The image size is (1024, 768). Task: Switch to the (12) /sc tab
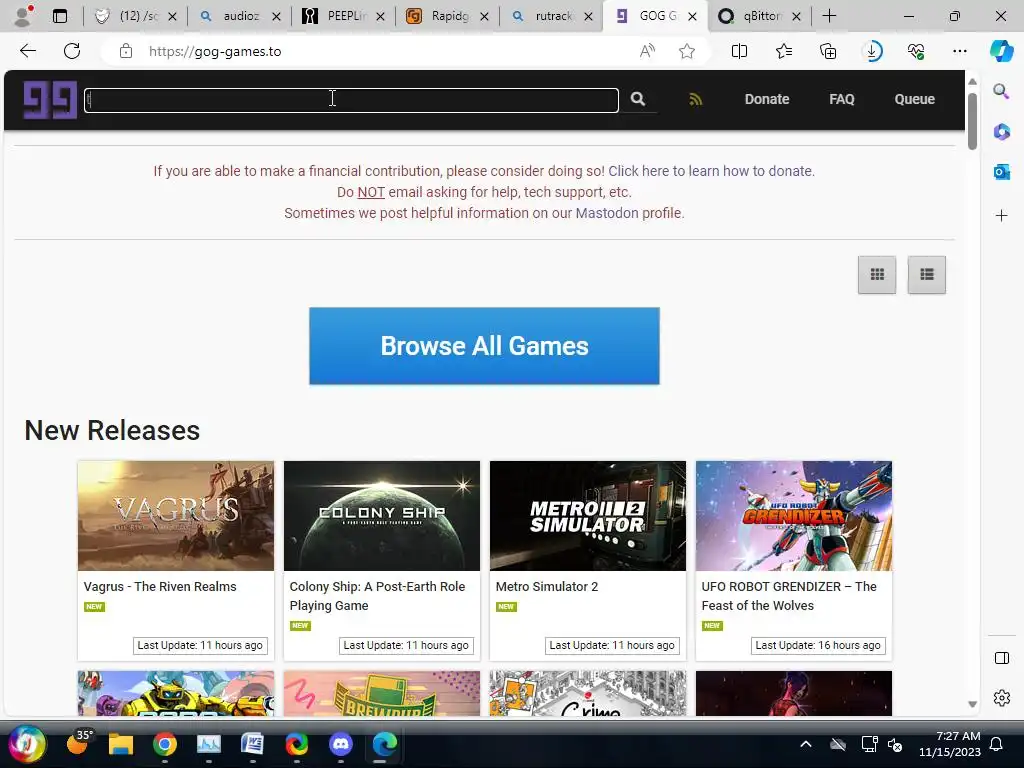[136, 16]
